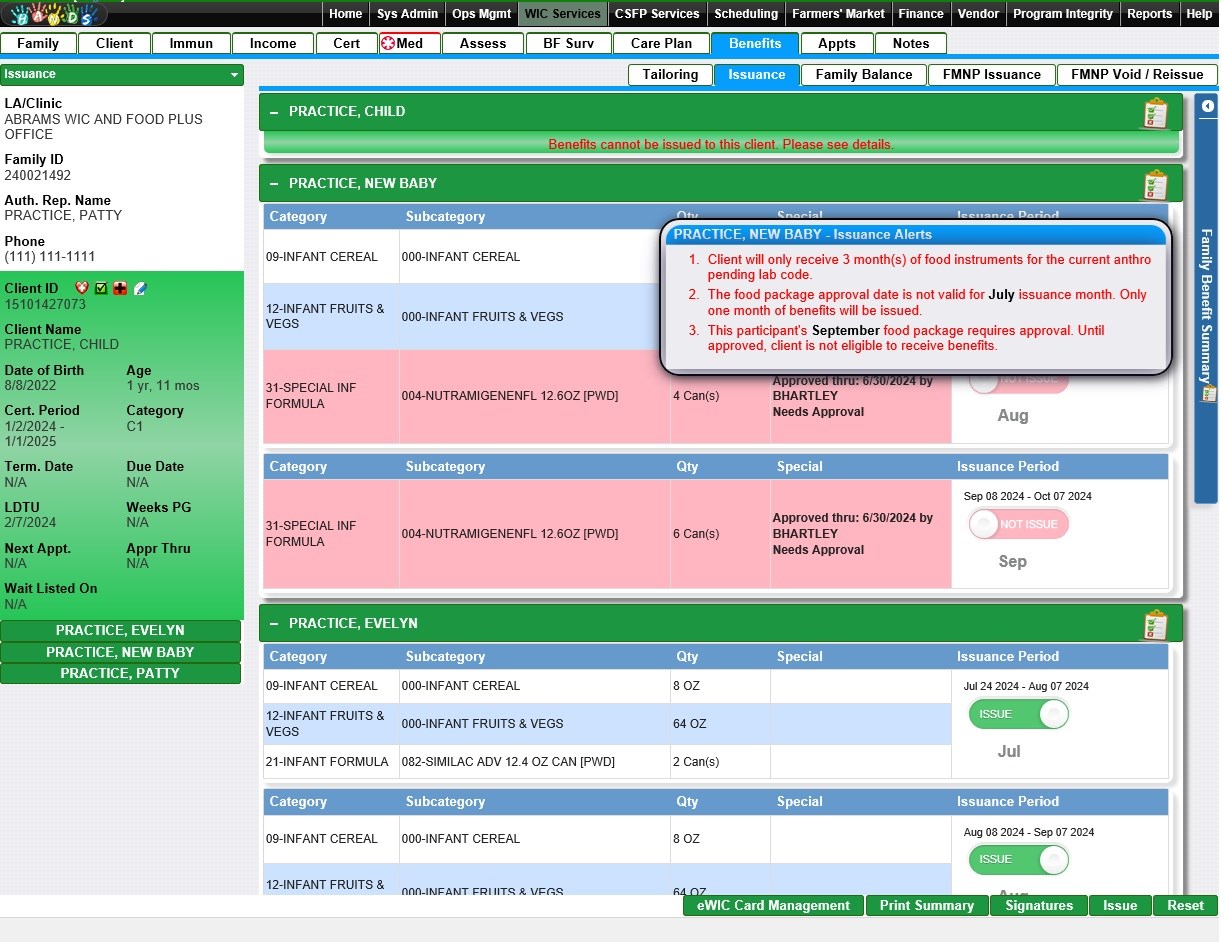Open issuance alerts clipboard for PRACTICE, EVELYN
This screenshot has height=942, width=1221.
[x=1155, y=625]
